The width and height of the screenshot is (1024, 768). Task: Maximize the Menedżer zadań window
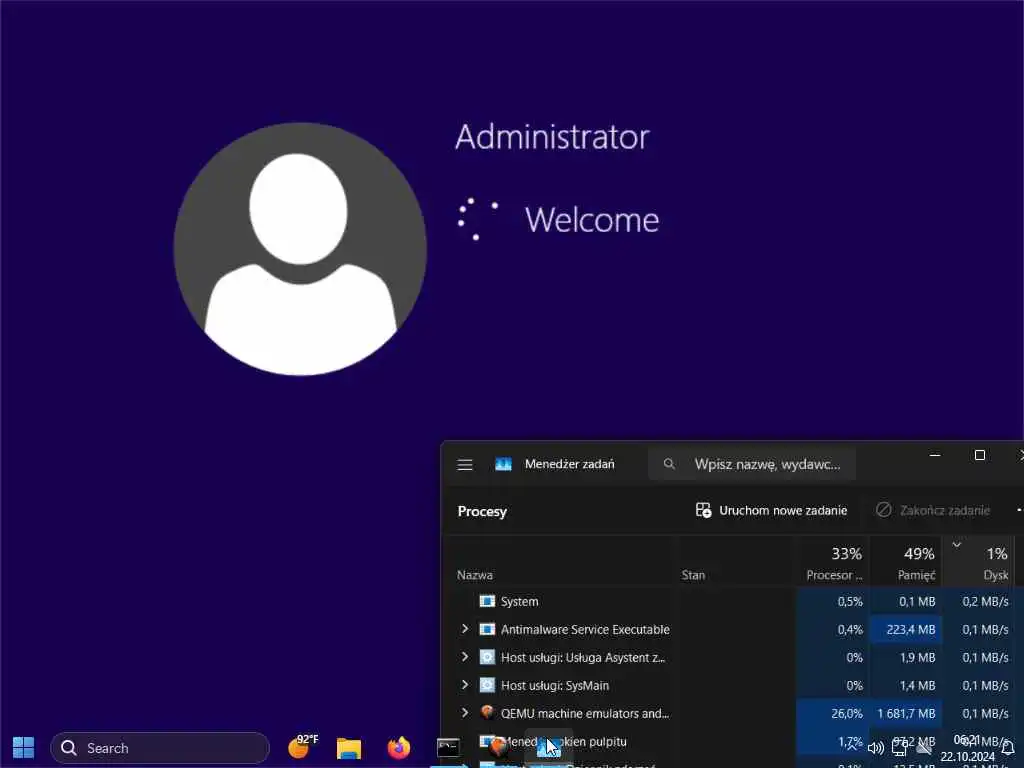(x=980, y=455)
